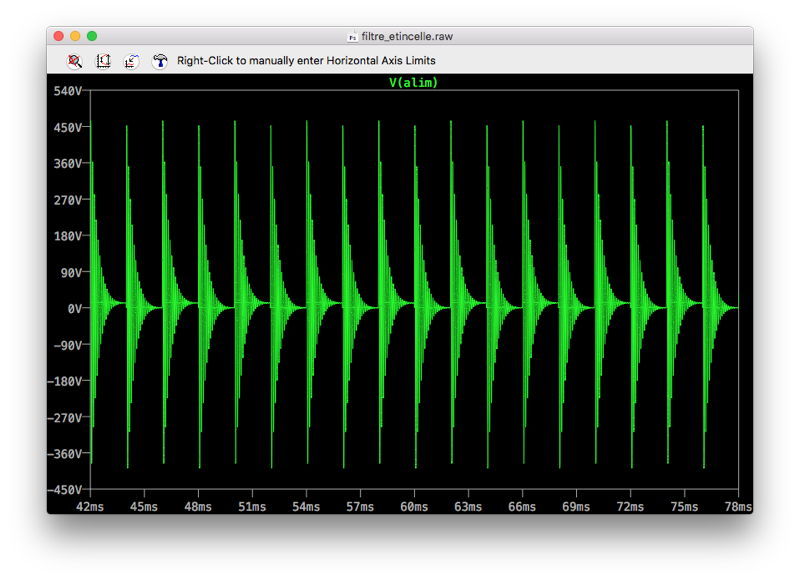Screen dimensions: 800x581
Task: Click the horizontal axis limits hint text
Action: (x=306, y=61)
